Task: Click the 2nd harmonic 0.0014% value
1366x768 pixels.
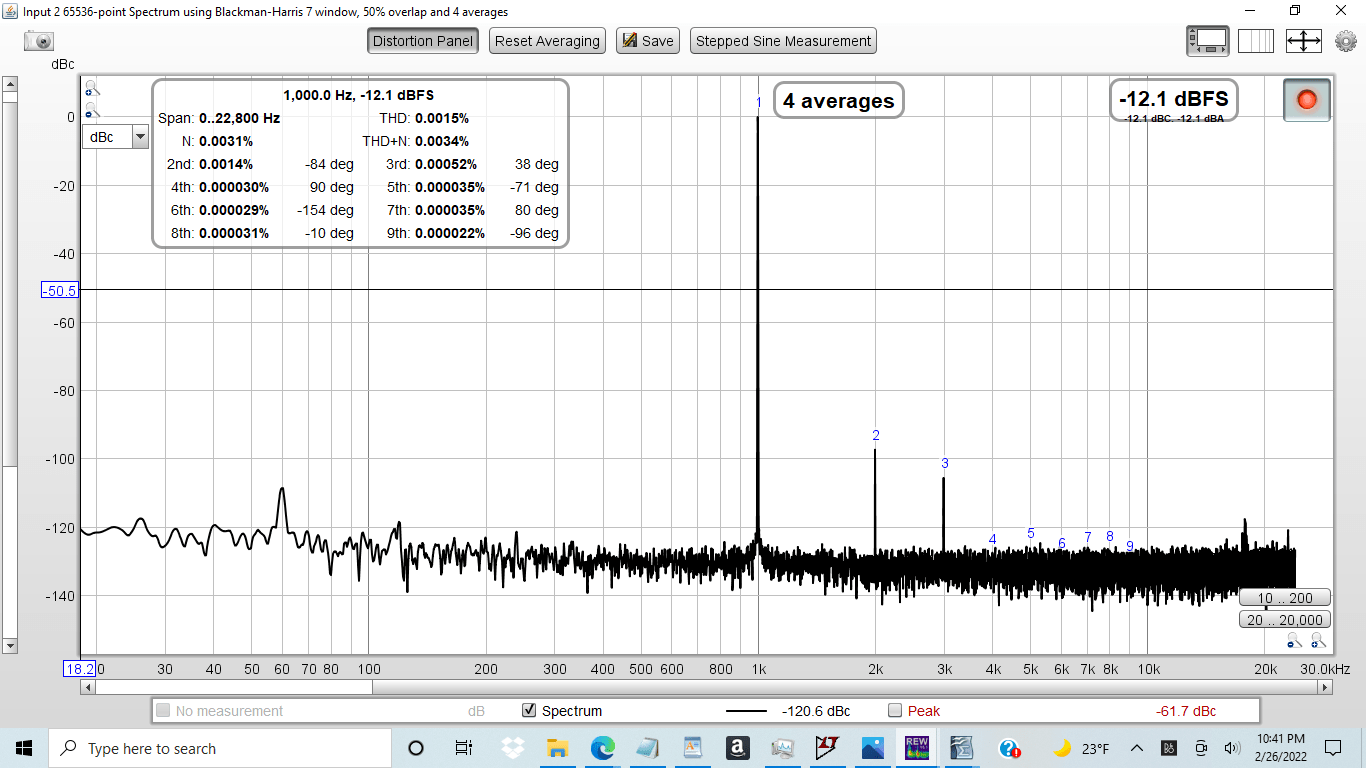Action: pos(226,164)
